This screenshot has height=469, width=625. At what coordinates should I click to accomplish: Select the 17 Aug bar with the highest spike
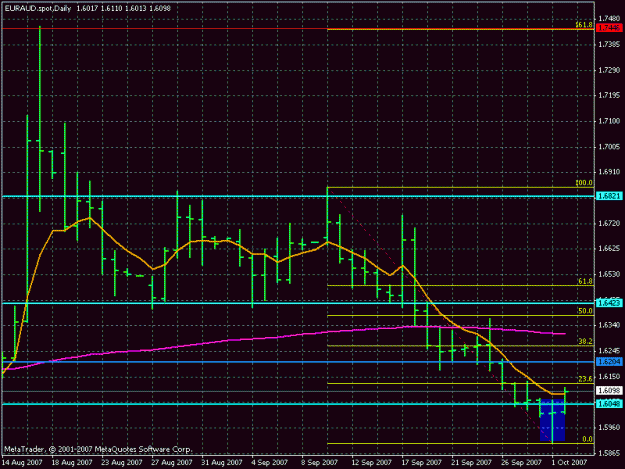coord(39,119)
